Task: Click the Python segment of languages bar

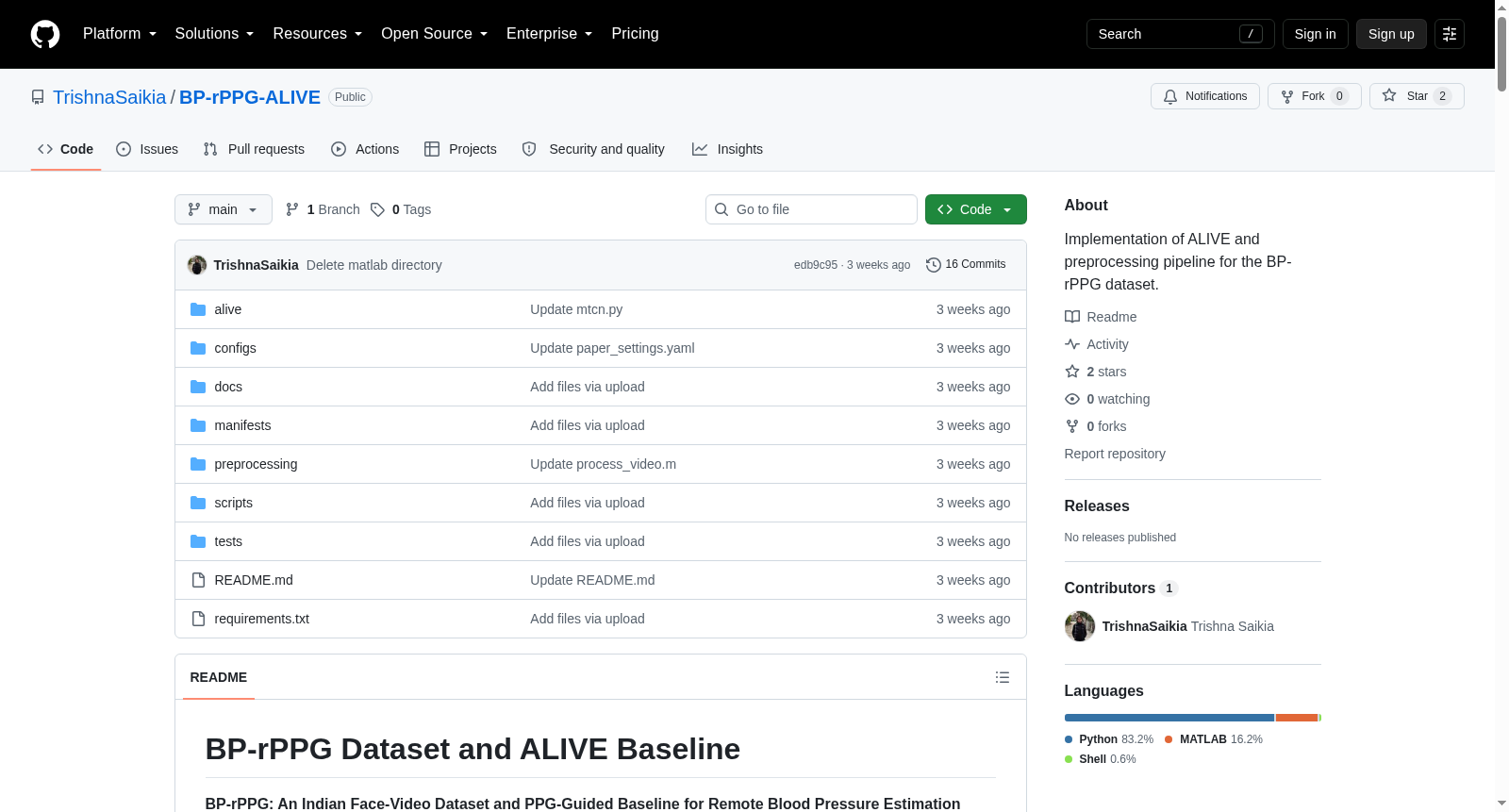Action: (x=1169, y=718)
